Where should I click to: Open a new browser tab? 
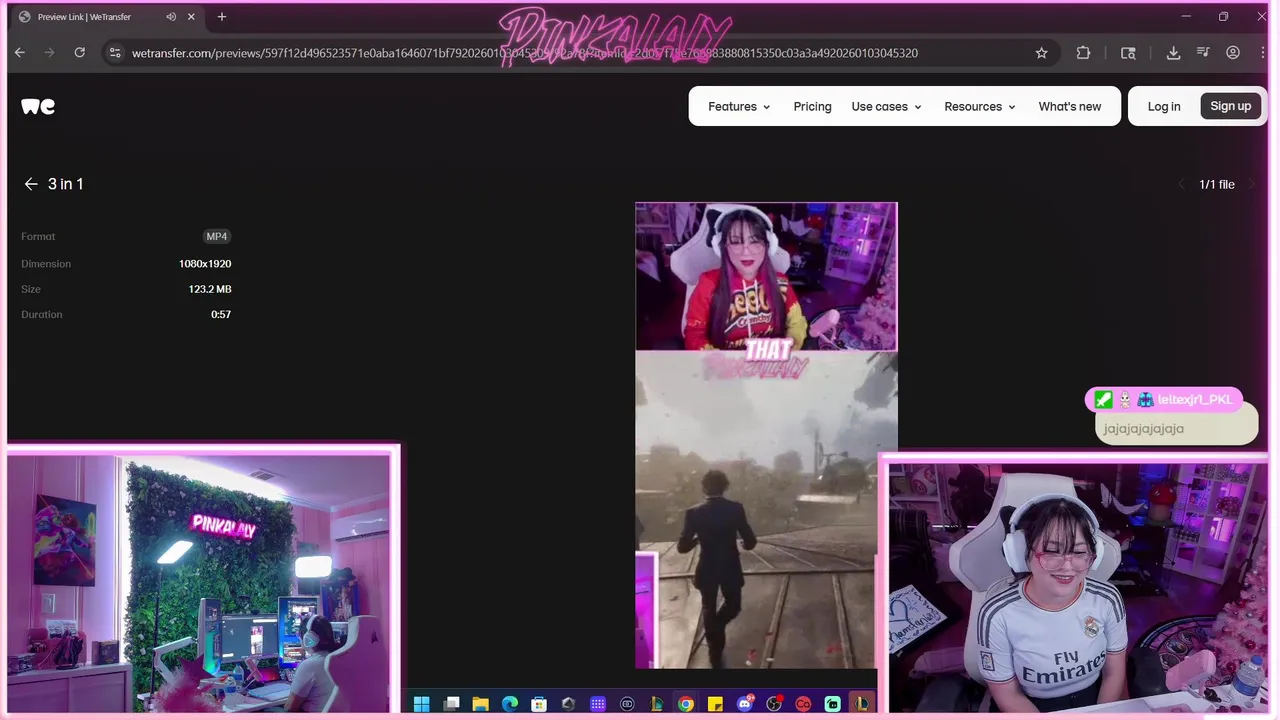tap(222, 17)
